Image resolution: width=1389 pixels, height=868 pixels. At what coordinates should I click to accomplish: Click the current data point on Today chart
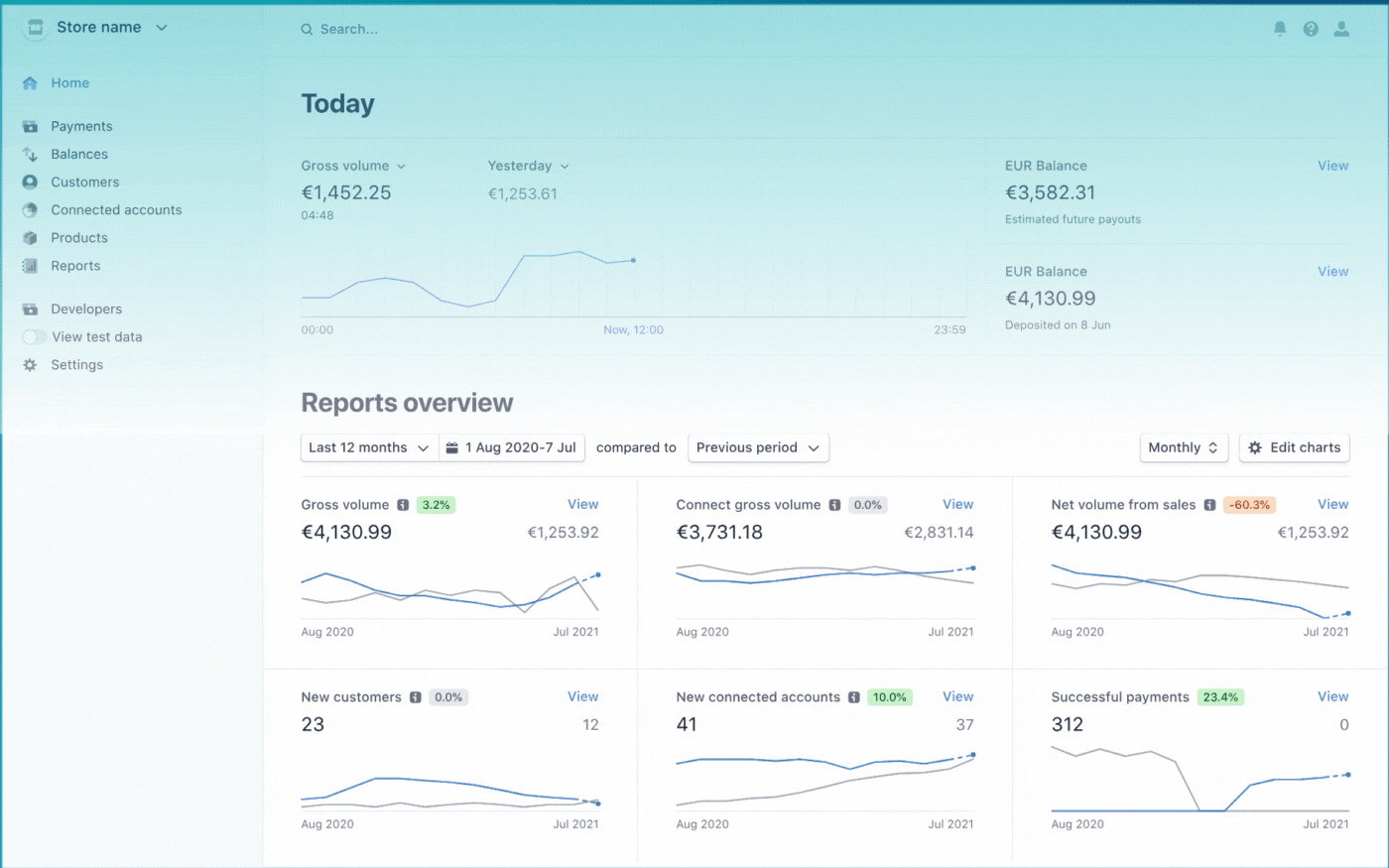pyautogui.click(x=633, y=260)
